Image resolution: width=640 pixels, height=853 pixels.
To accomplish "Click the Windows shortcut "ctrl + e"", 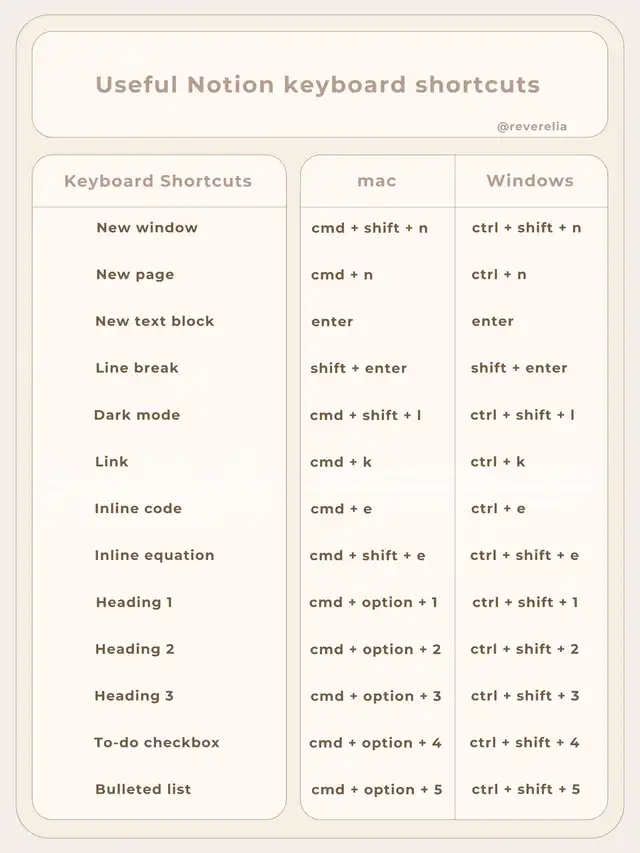I will (498, 508).
